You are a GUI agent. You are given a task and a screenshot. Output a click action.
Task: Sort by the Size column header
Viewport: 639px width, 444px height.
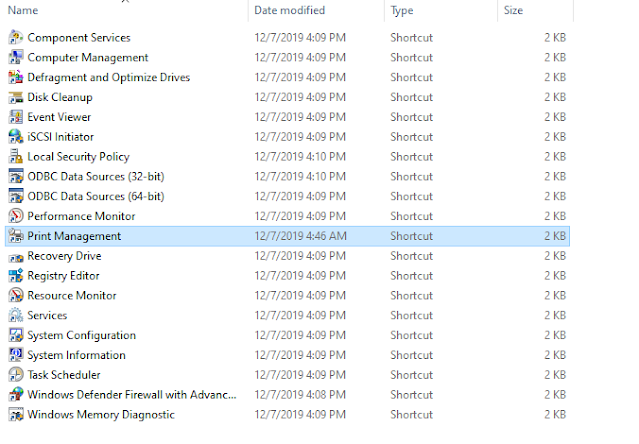tap(513, 10)
